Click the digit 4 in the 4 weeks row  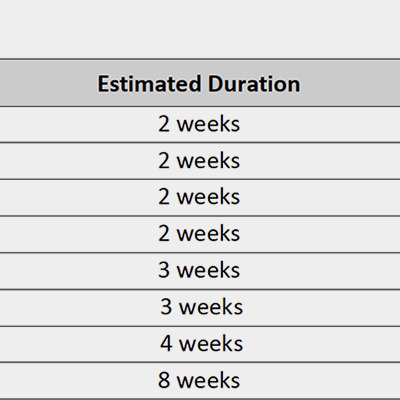pos(166,344)
